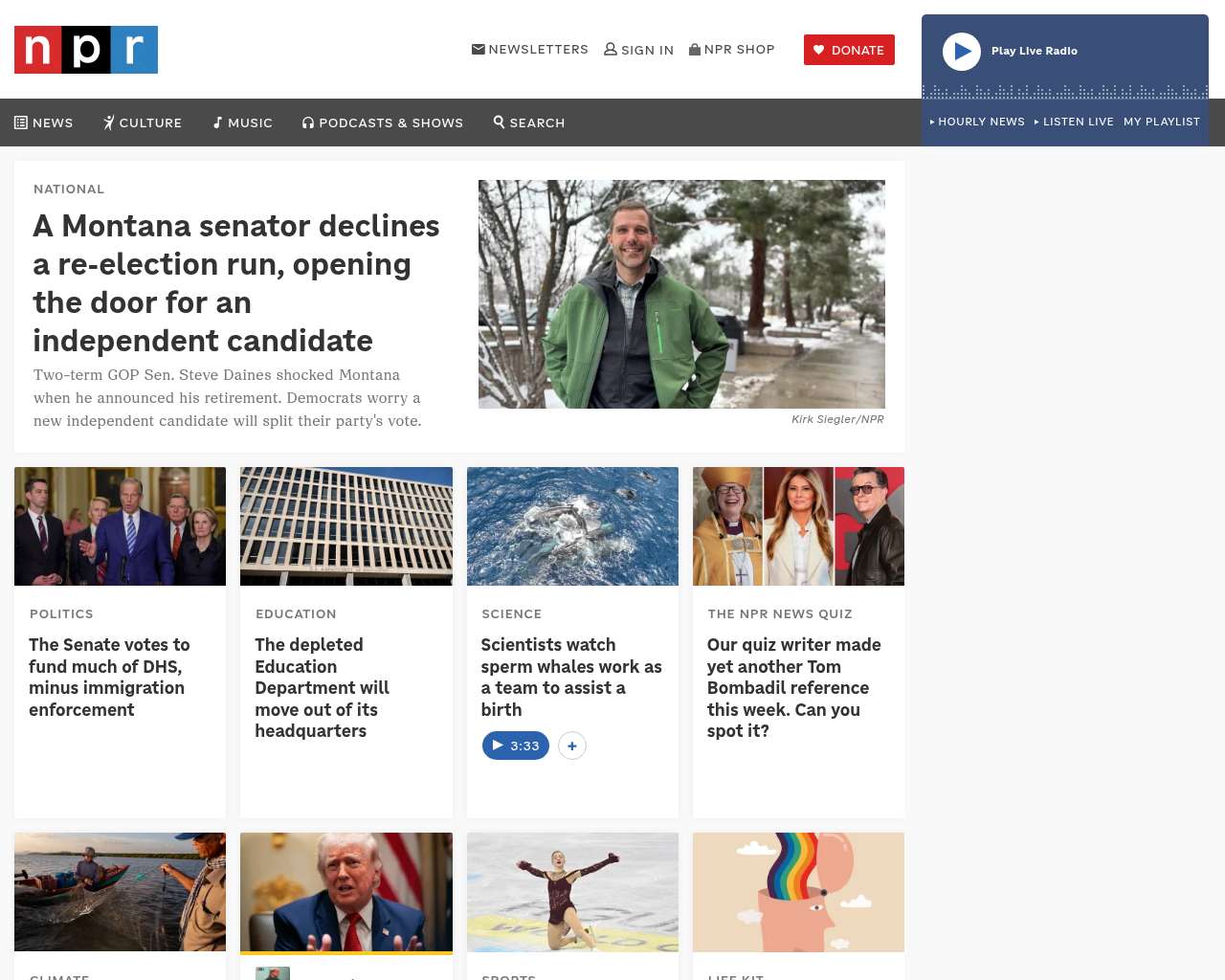Click the Music note icon

click(218, 122)
